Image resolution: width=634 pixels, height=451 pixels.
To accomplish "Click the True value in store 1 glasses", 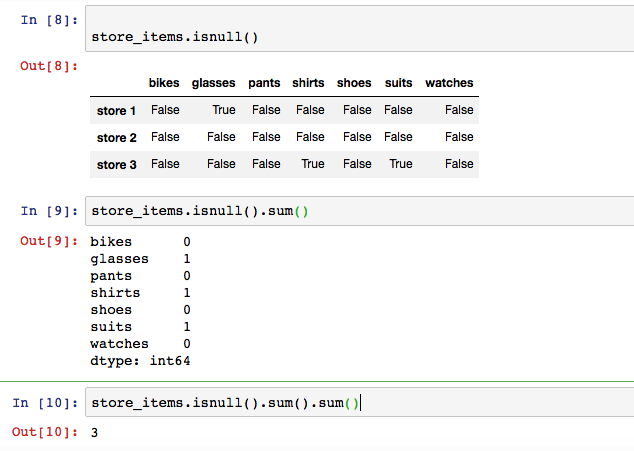I will 224,110.
